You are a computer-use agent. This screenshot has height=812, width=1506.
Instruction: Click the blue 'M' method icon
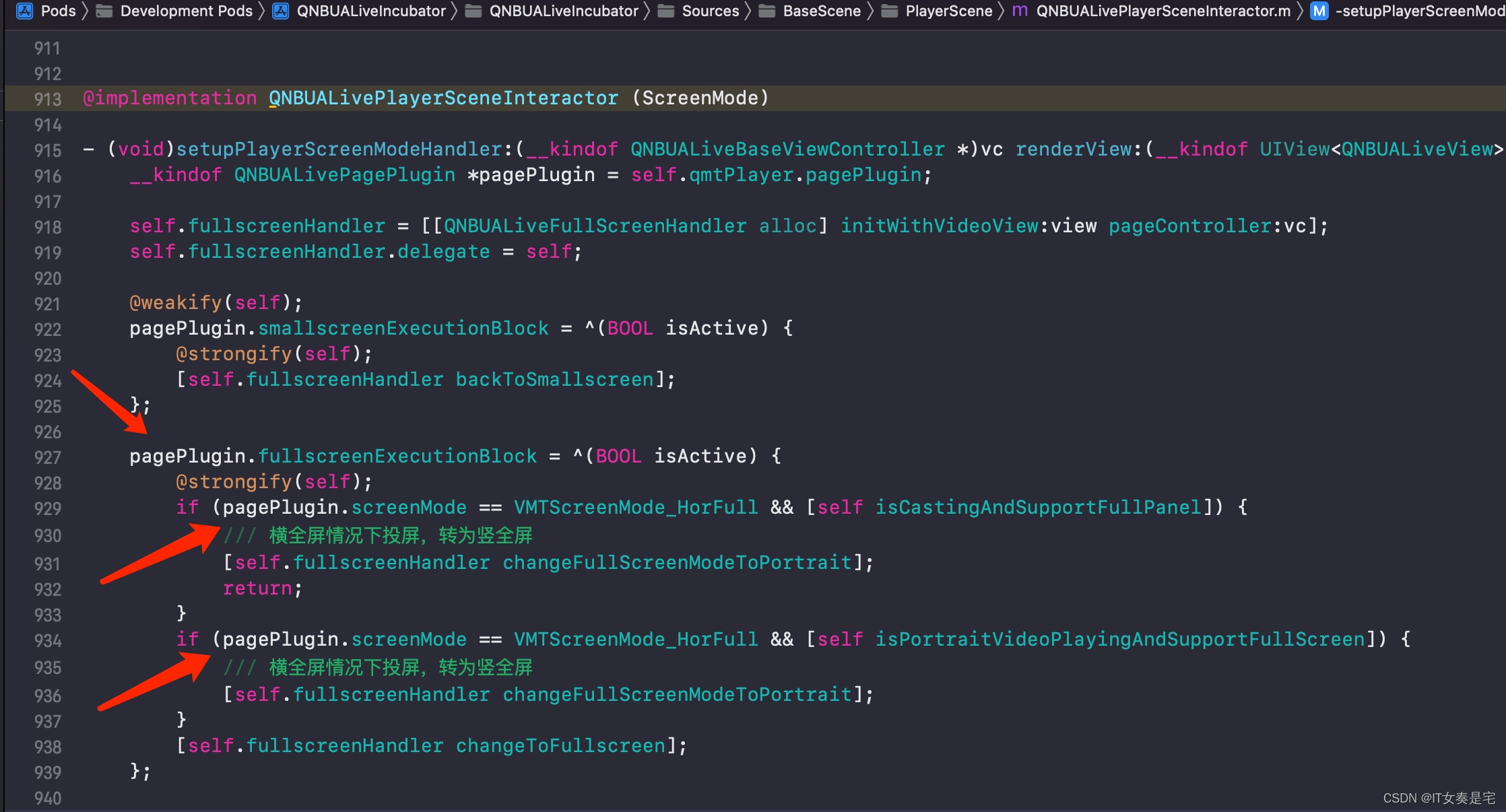(1319, 11)
